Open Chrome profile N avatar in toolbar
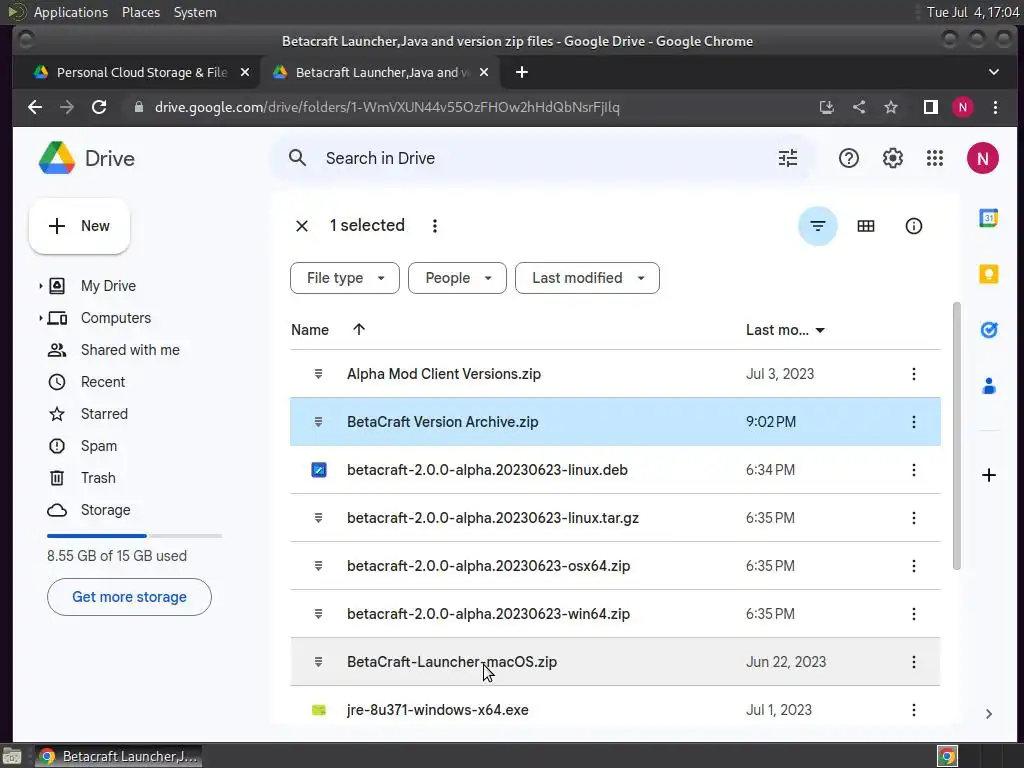Image resolution: width=1024 pixels, height=768 pixels. (x=963, y=107)
